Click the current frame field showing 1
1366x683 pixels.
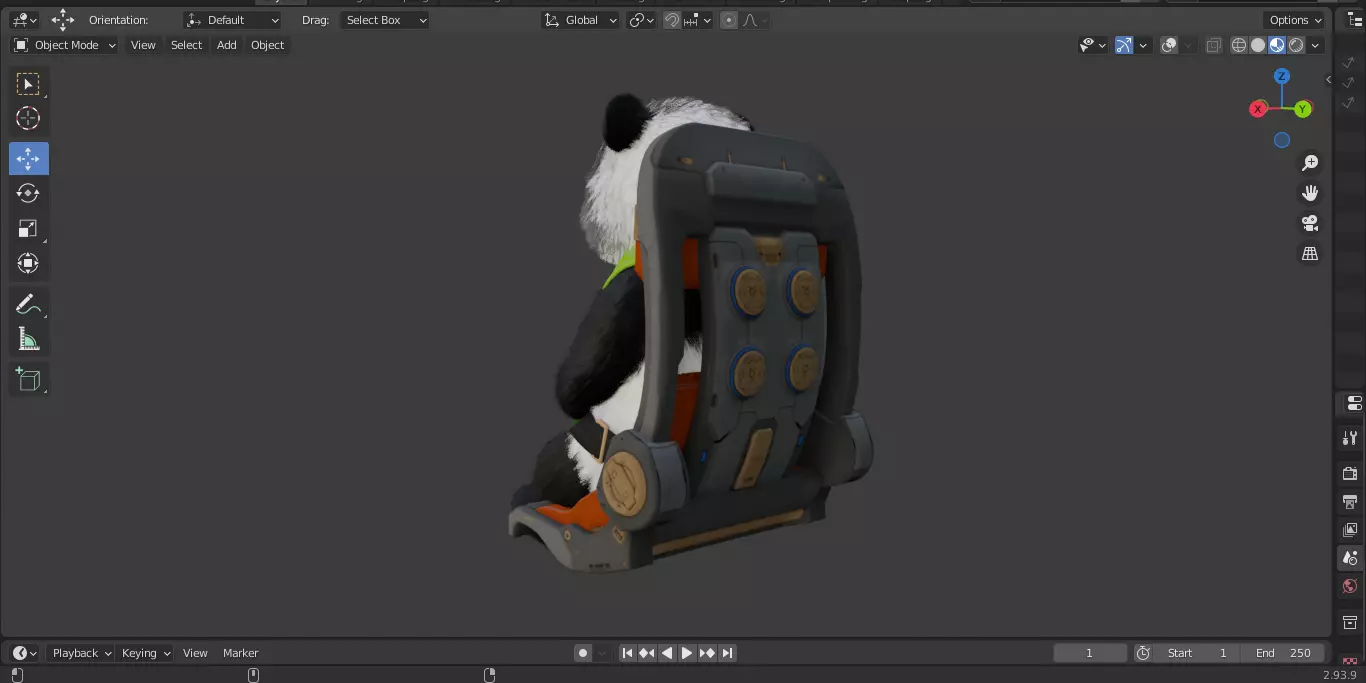point(1090,653)
